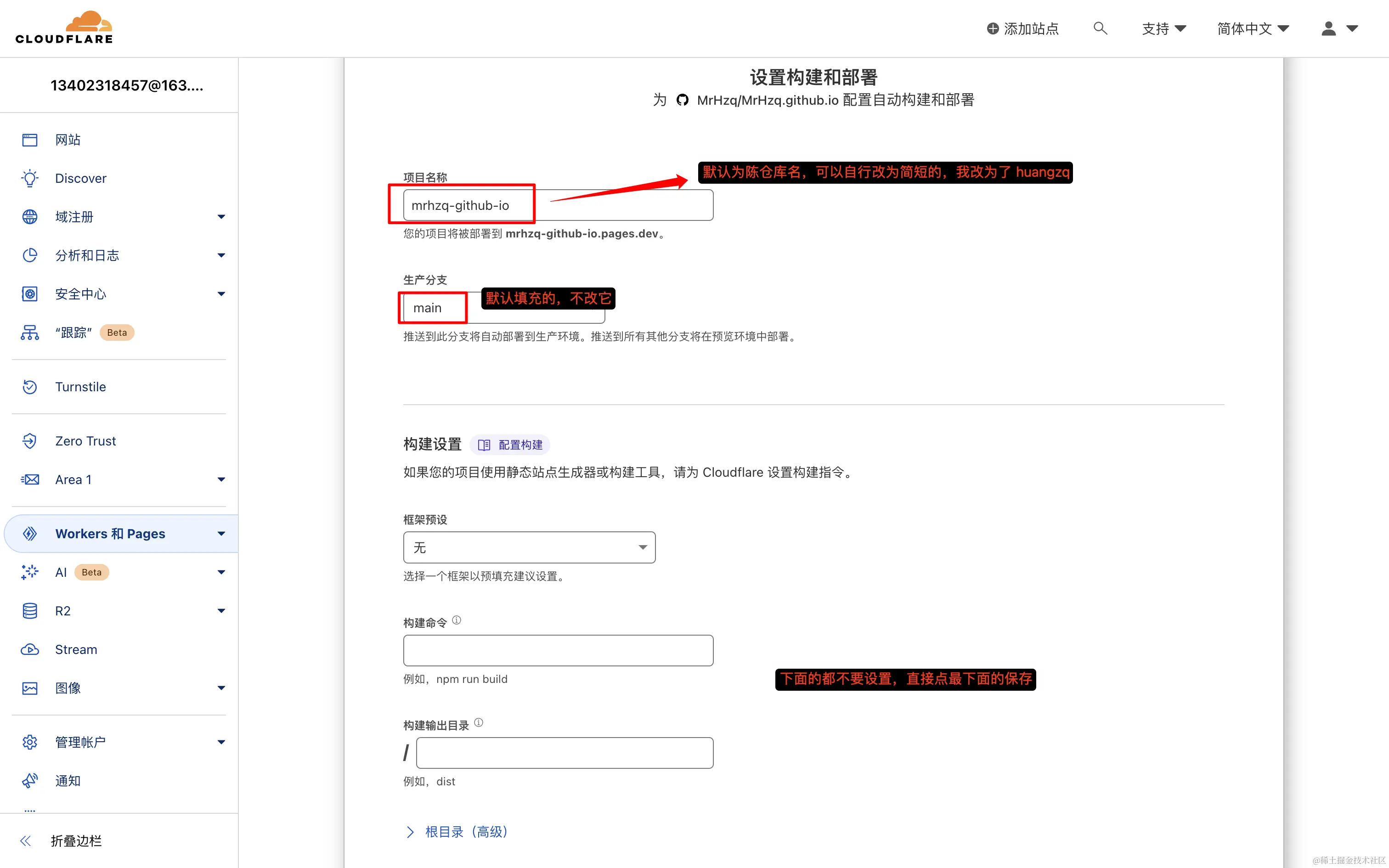Click the 构建输出目录 input field
The width and height of the screenshot is (1389, 868).
point(564,753)
